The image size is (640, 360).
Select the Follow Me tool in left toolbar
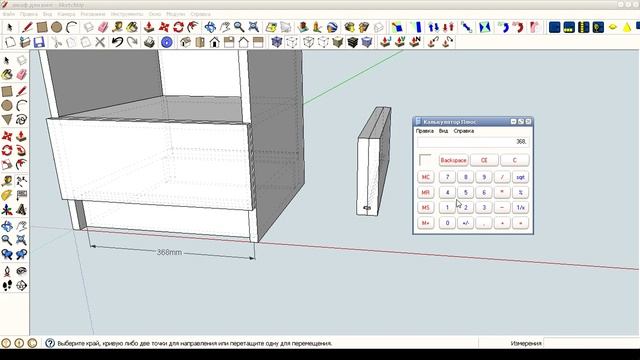21,150
